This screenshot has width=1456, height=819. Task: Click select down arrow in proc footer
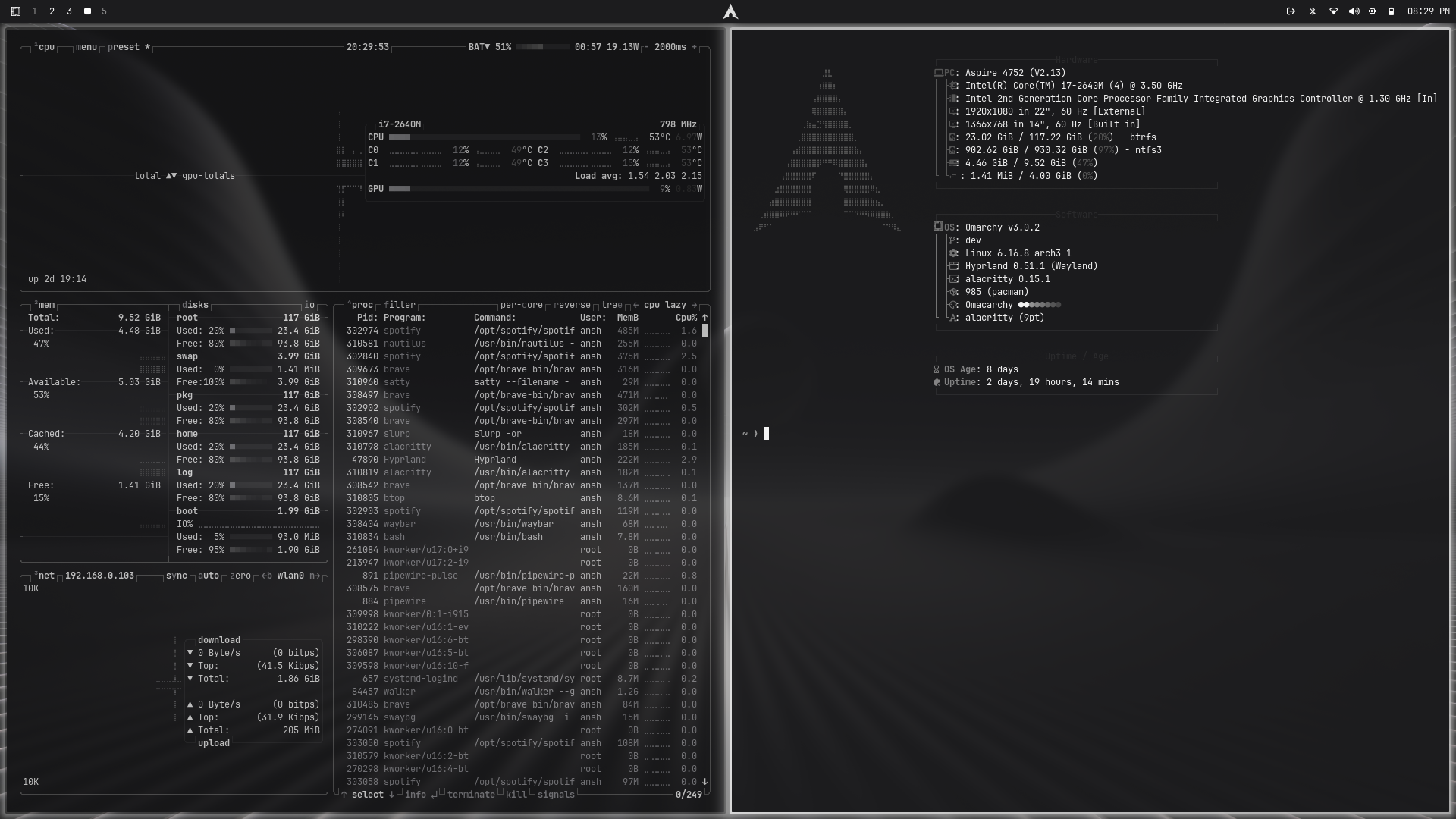pos(392,795)
